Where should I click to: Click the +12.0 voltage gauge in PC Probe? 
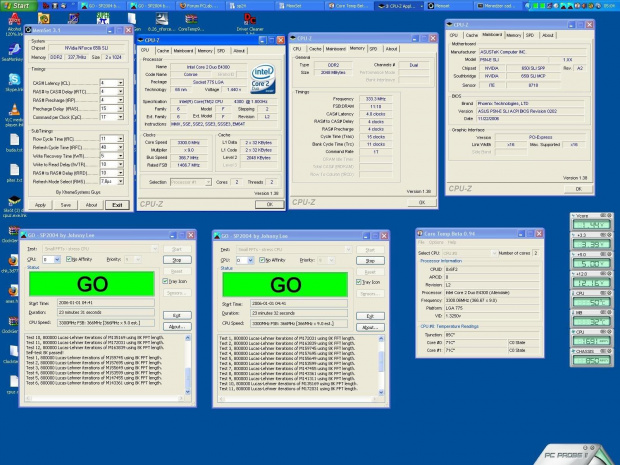tap(592, 280)
